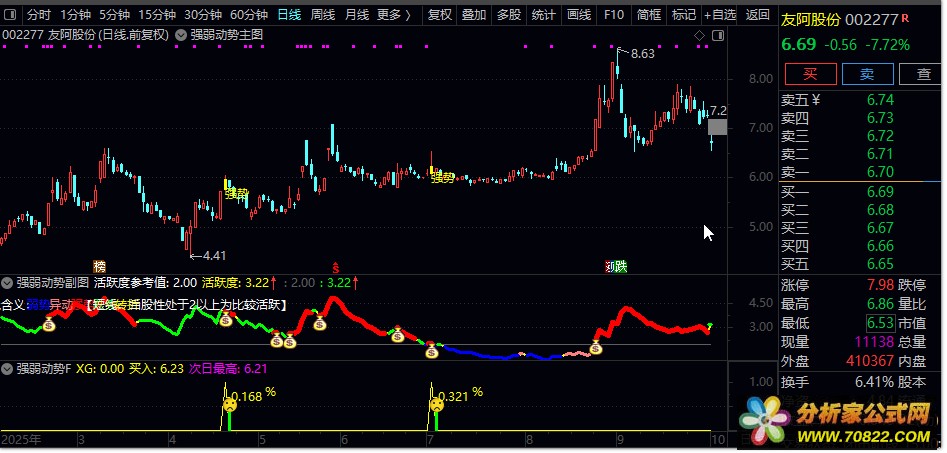This screenshot has width=947, height=453.
Task: Click the change percent -7.72%
Action: coord(887,45)
